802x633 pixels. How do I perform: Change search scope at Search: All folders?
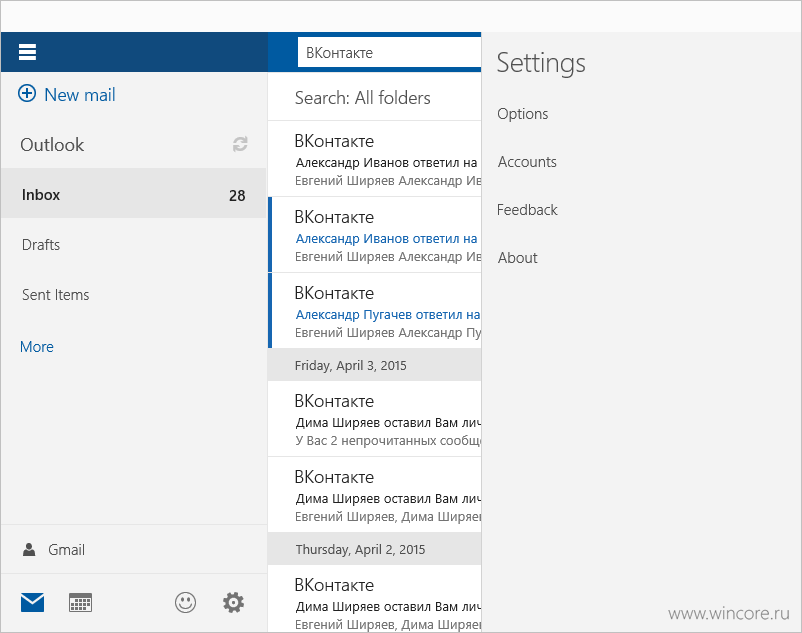click(x=363, y=98)
